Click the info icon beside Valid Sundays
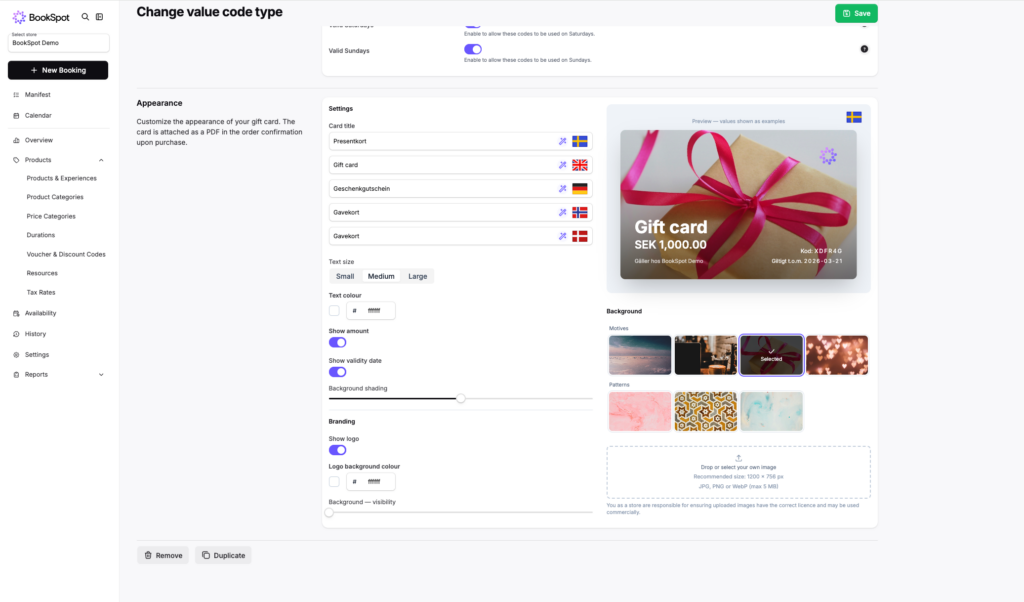The image size is (1024, 602). (864, 49)
